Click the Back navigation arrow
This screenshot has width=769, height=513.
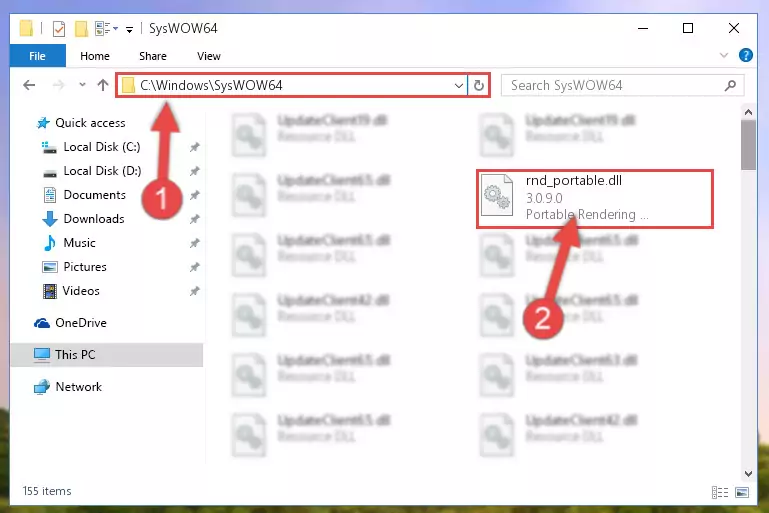[x=29, y=85]
